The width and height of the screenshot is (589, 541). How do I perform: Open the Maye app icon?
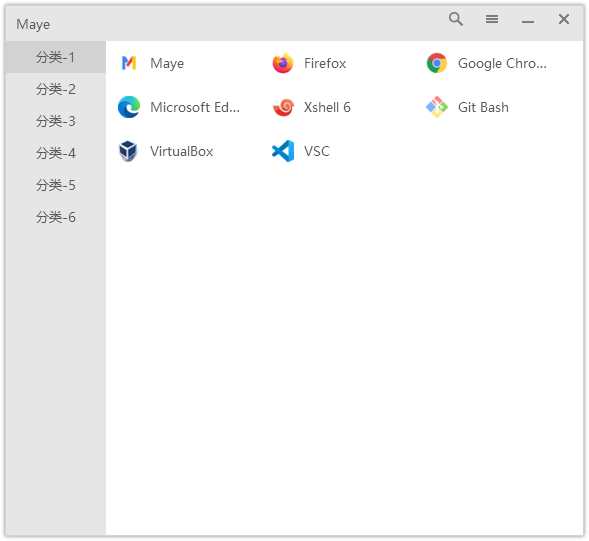tap(129, 63)
